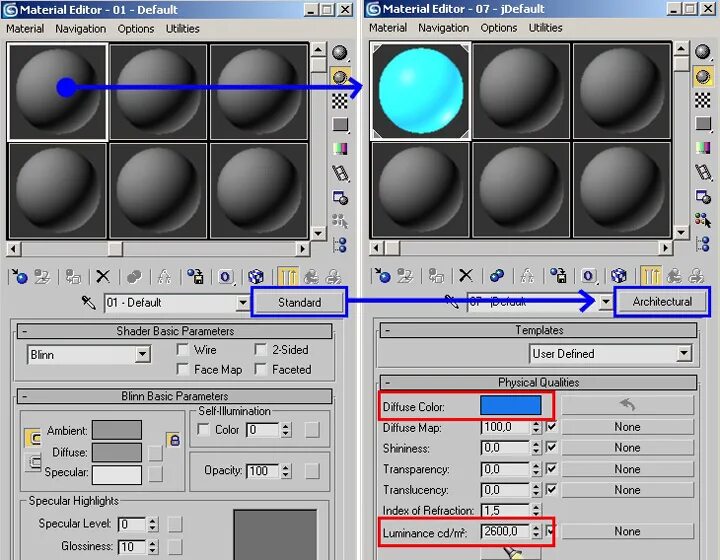Enable the 2-Sided checkbox
This screenshot has height=560, width=720.
(261, 350)
